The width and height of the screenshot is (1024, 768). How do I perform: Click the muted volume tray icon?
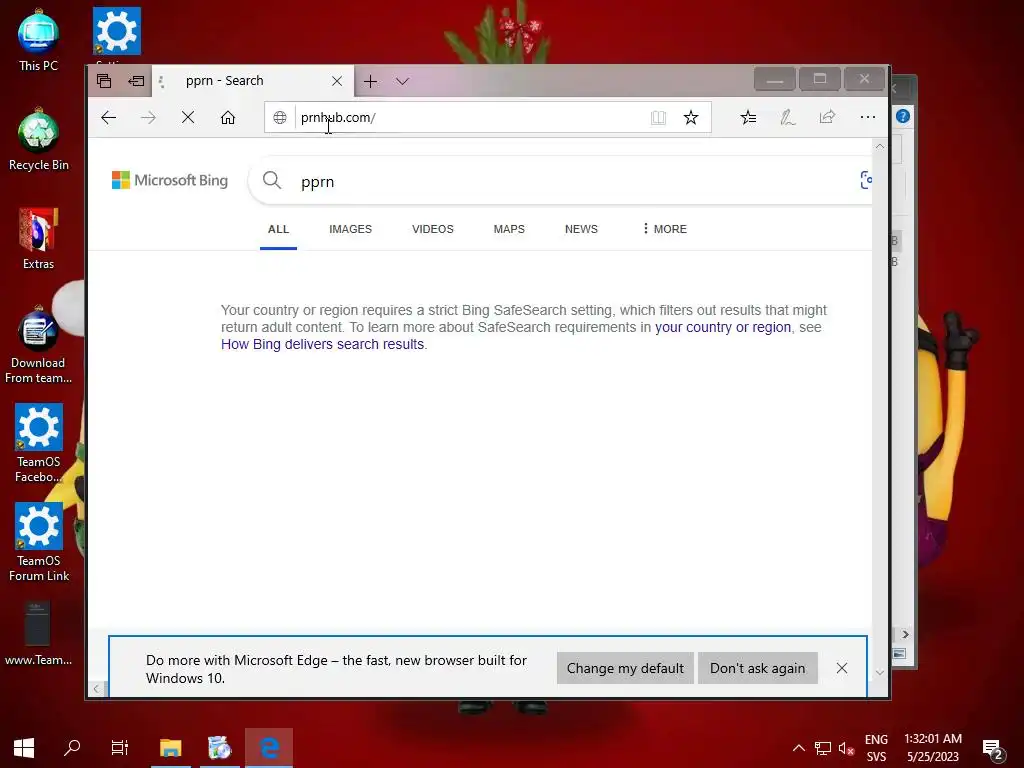(x=846, y=748)
